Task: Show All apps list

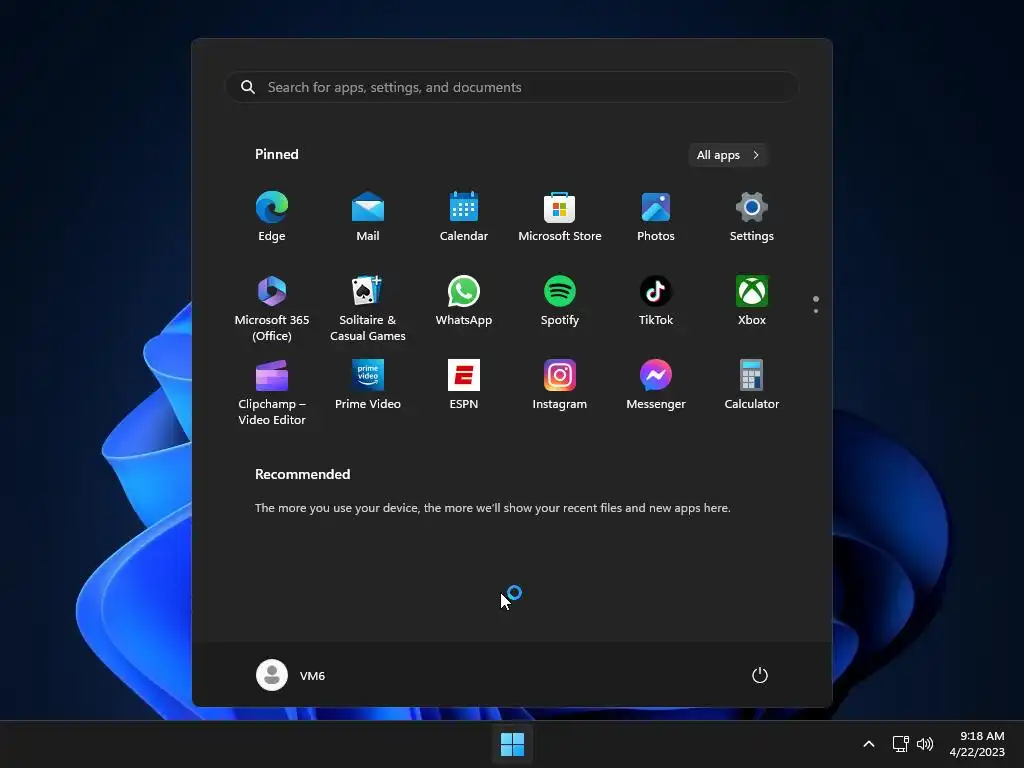Action: (x=728, y=155)
